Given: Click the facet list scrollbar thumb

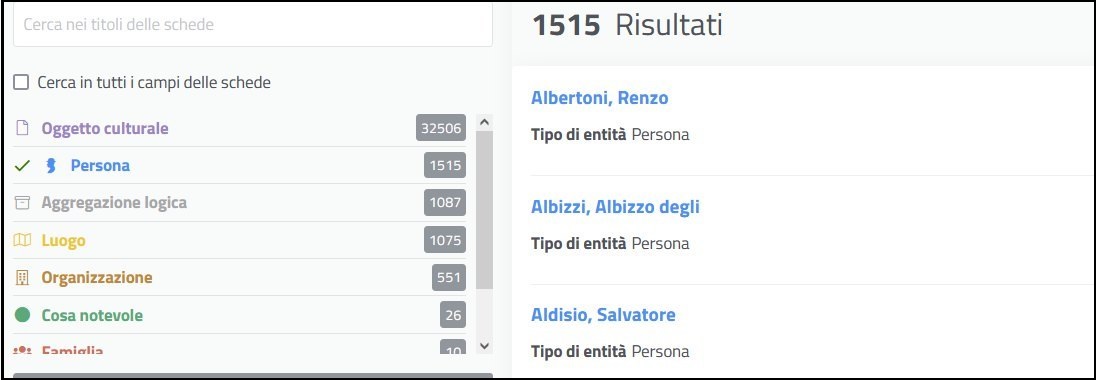Looking at the screenshot, I should (484, 210).
